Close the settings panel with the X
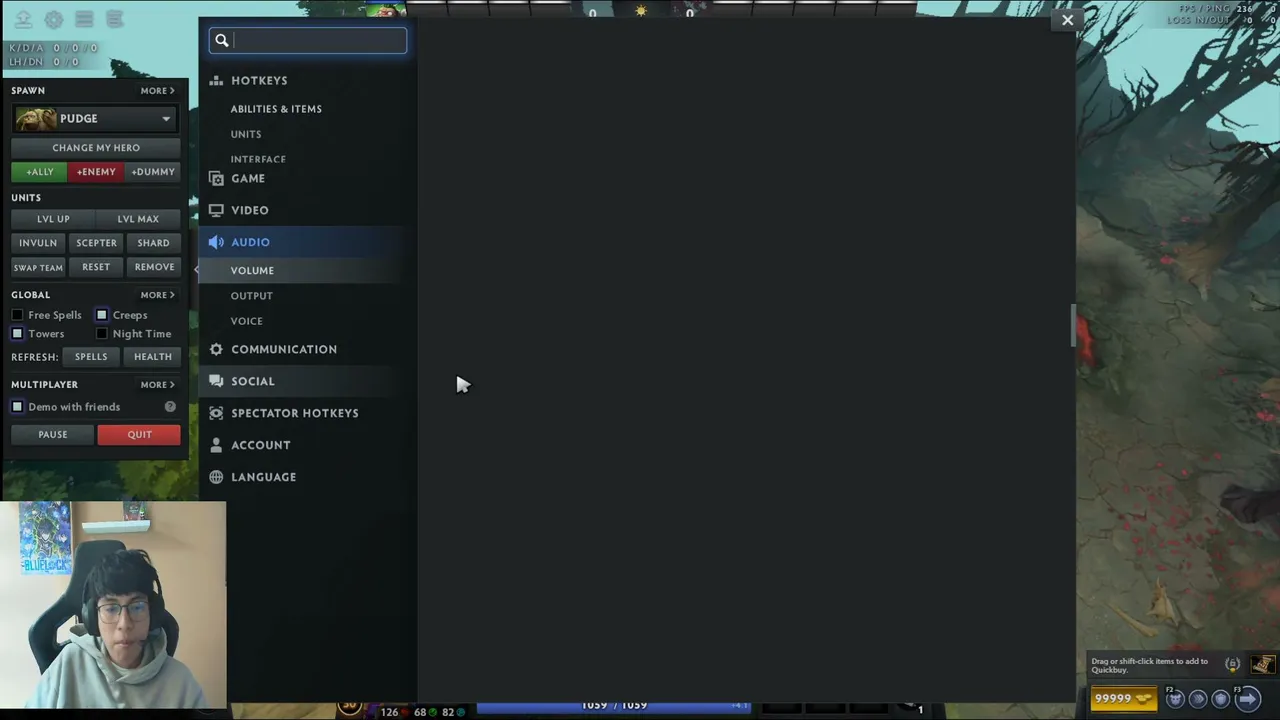The width and height of the screenshot is (1280, 720). point(1067,20)
